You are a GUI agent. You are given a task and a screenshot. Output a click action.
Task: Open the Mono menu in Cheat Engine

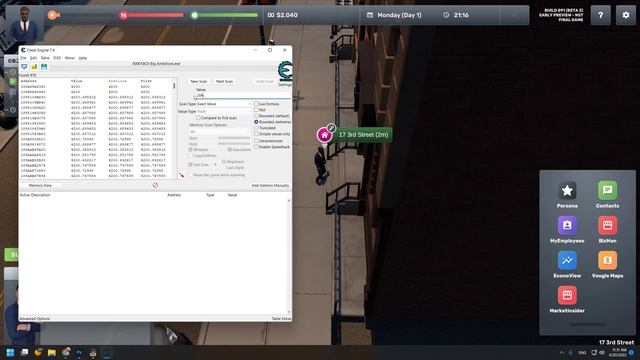coord(70,58)
